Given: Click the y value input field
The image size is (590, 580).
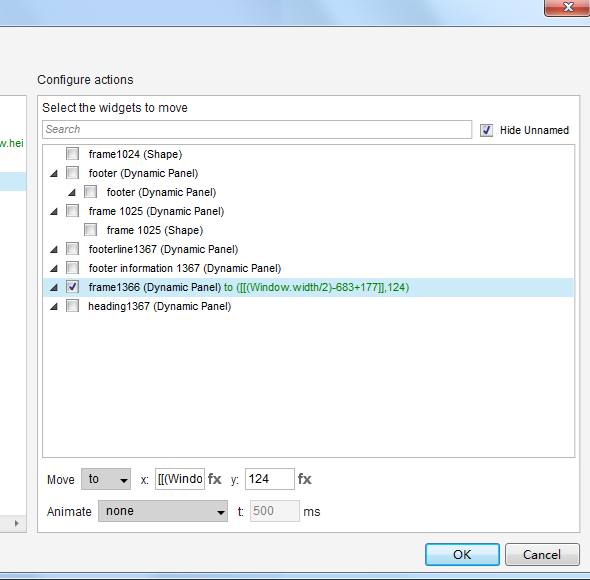Looking at the screenshot, I should [270, 479].
